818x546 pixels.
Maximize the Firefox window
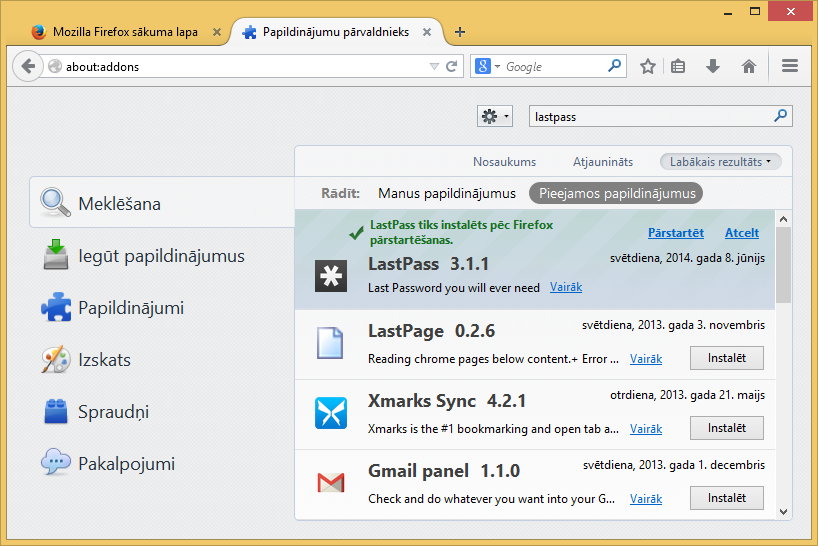pos(755,11)
